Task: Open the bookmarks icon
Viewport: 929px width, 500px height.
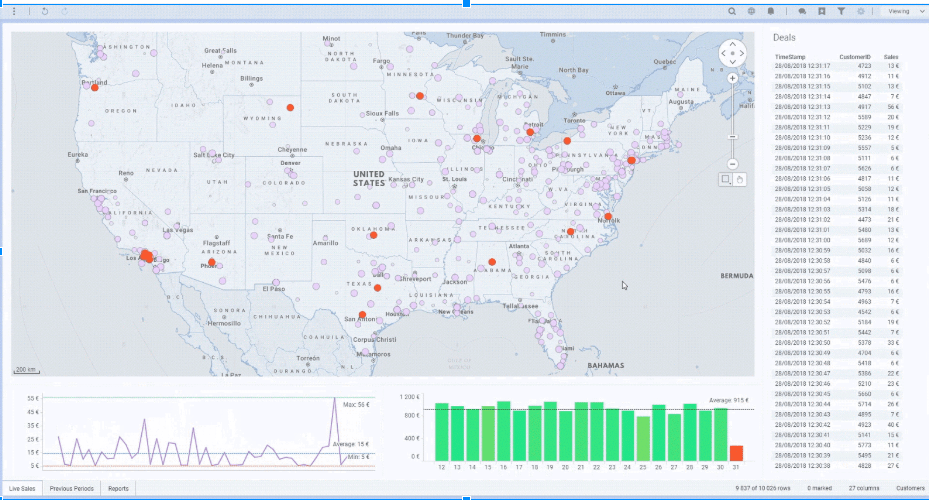Action: point(822,11)
